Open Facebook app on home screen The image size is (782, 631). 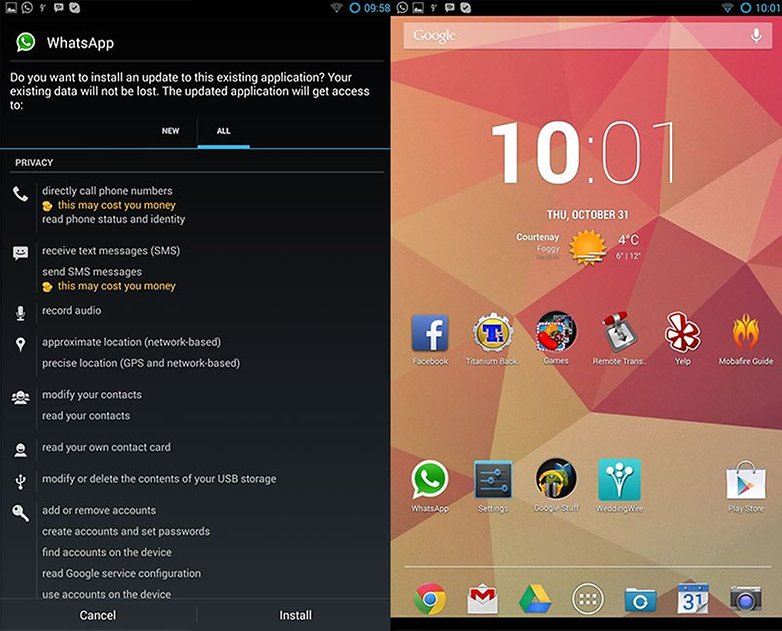430,333
